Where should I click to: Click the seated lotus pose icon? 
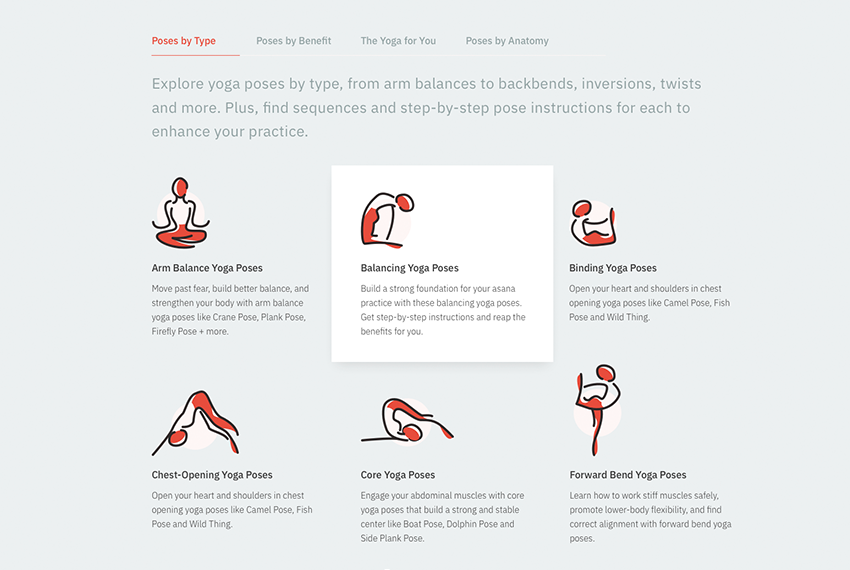coord(181,213)
